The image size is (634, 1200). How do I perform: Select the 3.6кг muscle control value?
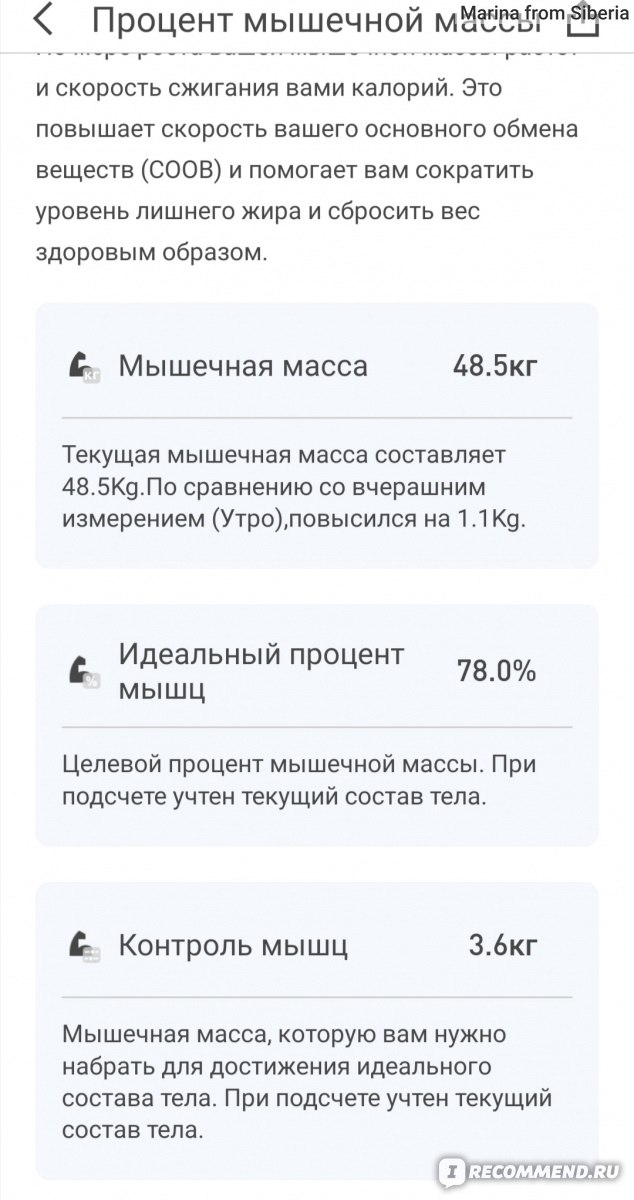tap(502, 945)
